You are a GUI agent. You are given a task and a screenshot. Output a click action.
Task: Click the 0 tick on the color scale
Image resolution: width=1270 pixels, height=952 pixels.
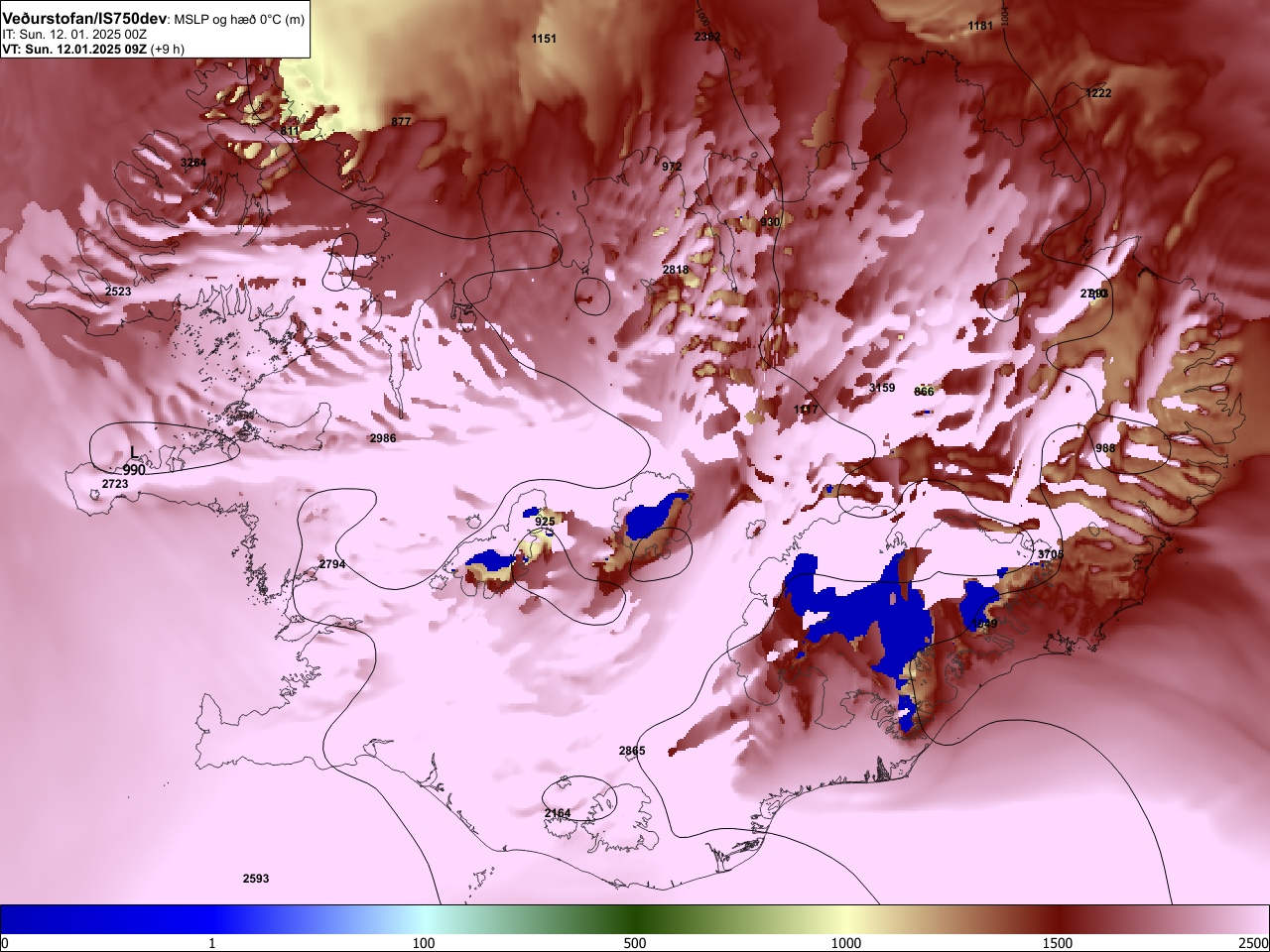4,943
